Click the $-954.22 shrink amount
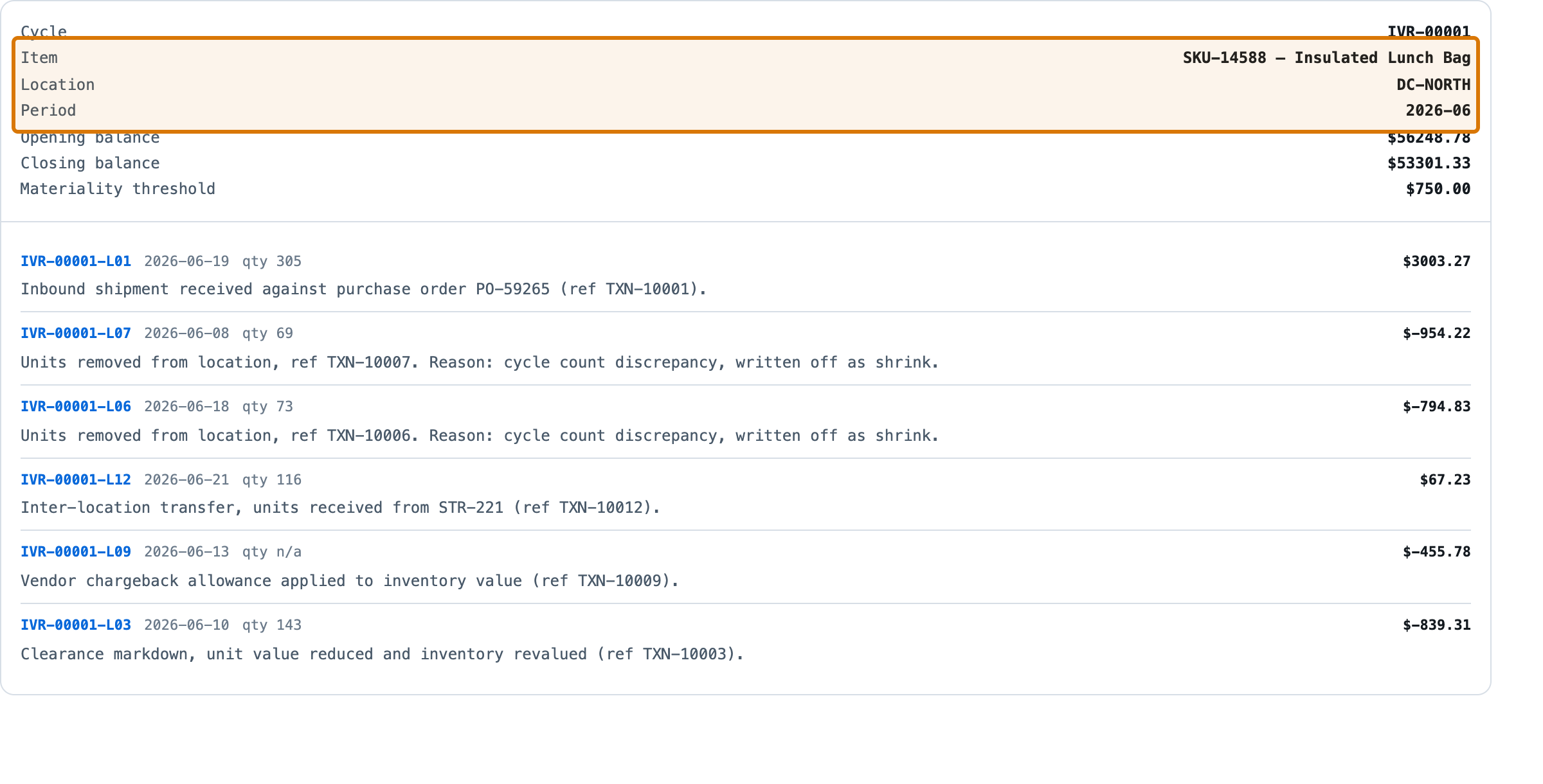The width and height of the screenshot is (1543, 784). 1436,334
